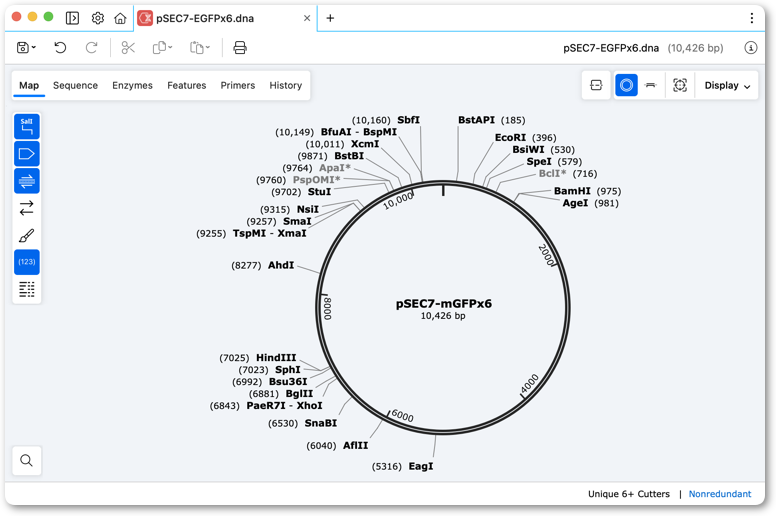Toggle the sidebar panel icon

tap(72, 18)
